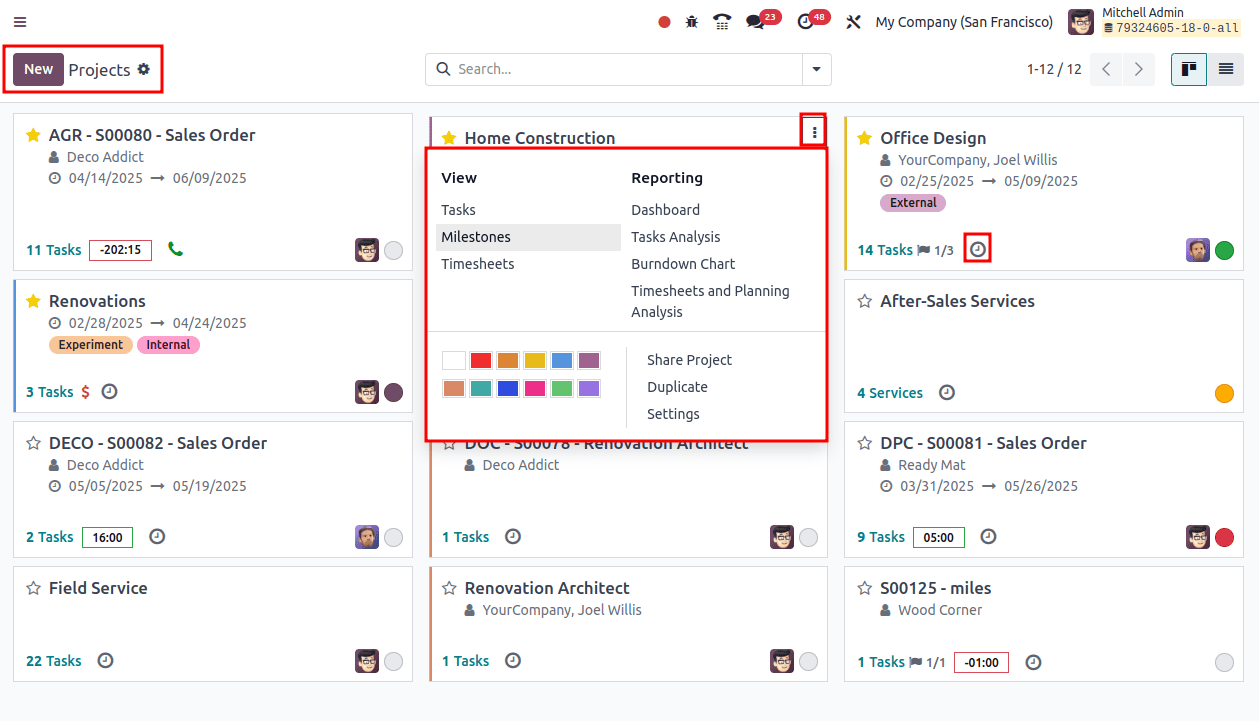
Task: Click activity clock on After-Sales Services card
Action: (946, 392)
